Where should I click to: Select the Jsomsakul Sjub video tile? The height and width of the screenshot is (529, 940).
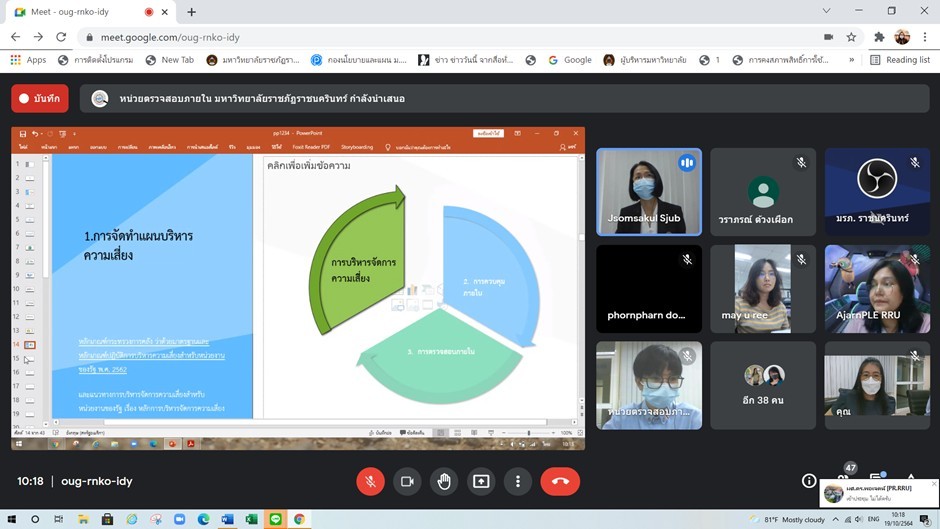649,192
